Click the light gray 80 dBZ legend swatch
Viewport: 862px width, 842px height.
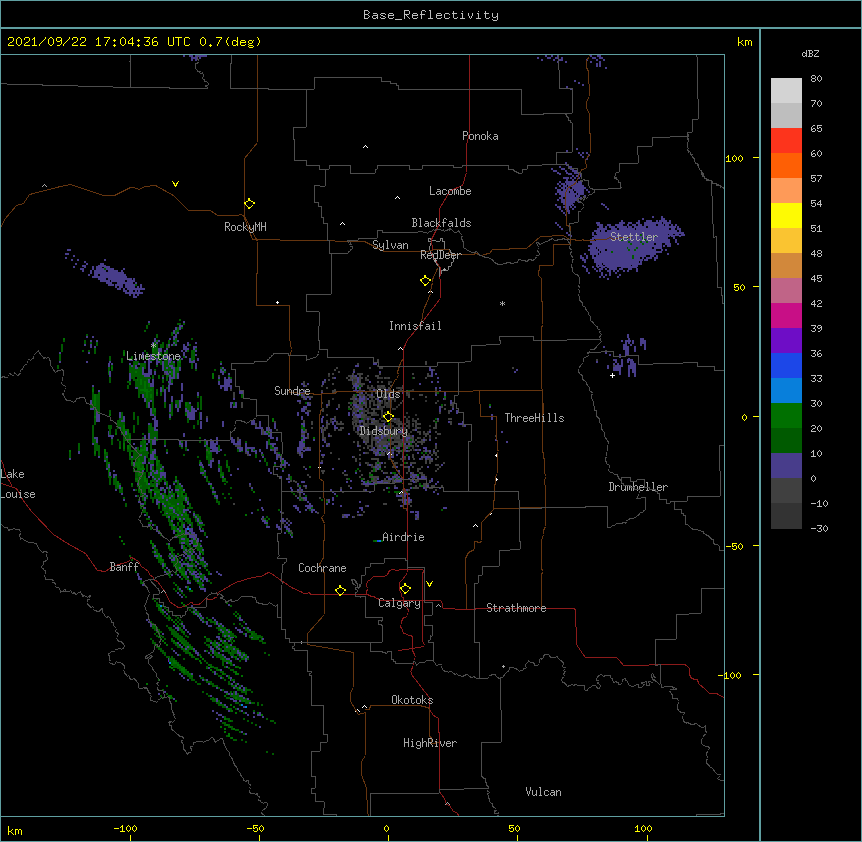click(x=786, y=91)
